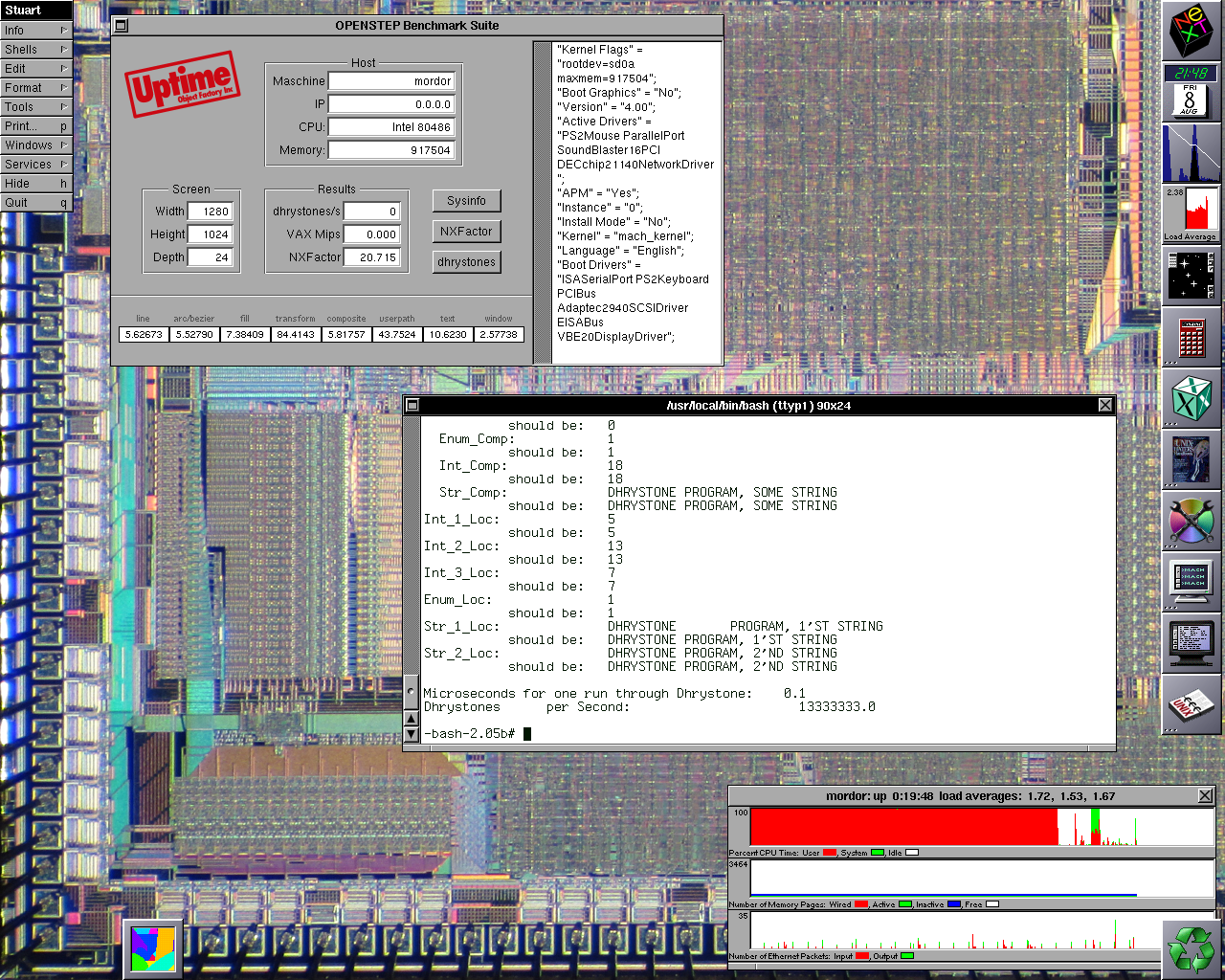Click the terminal scrollbar down arrow
This screenshot has width=1225, height=980.
[x=412, y=734]
